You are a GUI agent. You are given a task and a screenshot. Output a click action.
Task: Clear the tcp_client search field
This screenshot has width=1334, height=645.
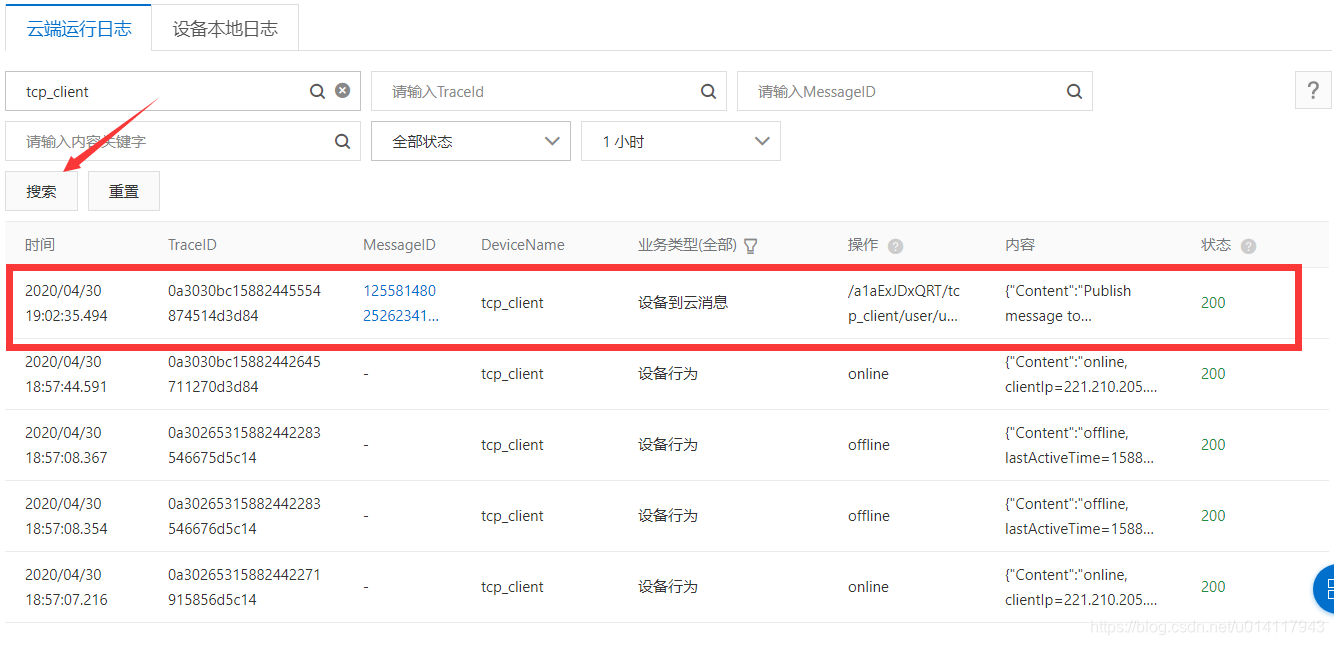(343, 90)
